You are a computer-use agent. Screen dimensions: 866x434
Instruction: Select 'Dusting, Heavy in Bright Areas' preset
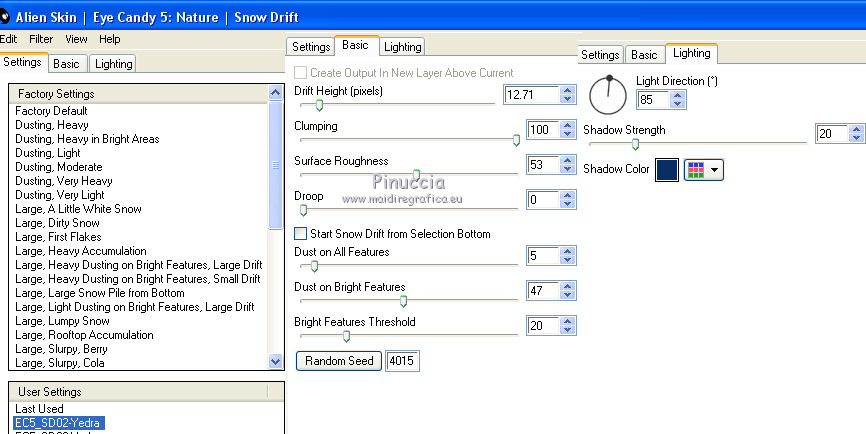click(87, 139)
